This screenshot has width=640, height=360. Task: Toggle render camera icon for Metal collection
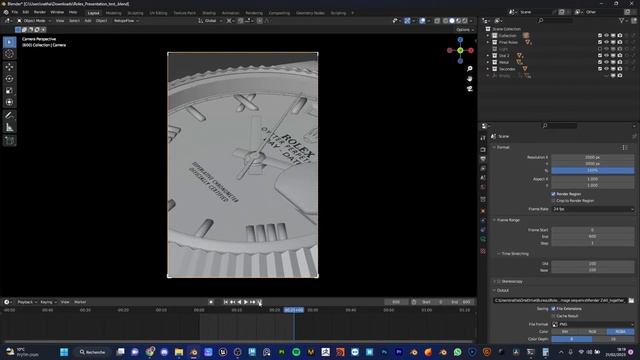[x=620, y=62]
